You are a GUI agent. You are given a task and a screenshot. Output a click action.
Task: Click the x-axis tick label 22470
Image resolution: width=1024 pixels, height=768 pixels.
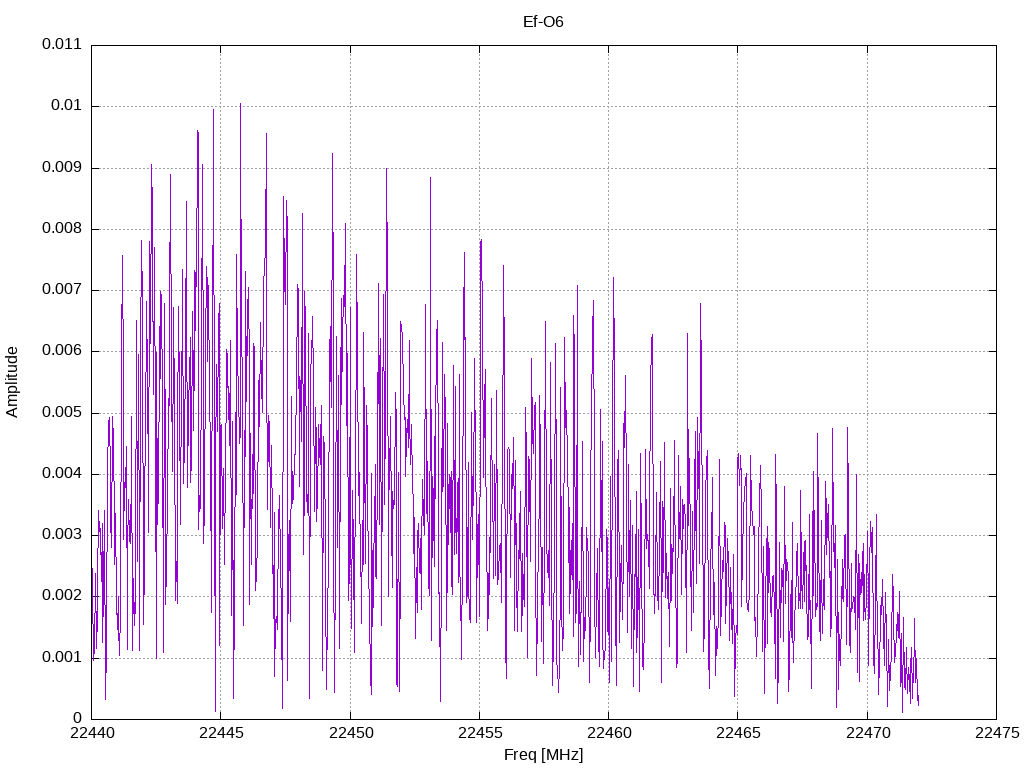pos(868,733)
